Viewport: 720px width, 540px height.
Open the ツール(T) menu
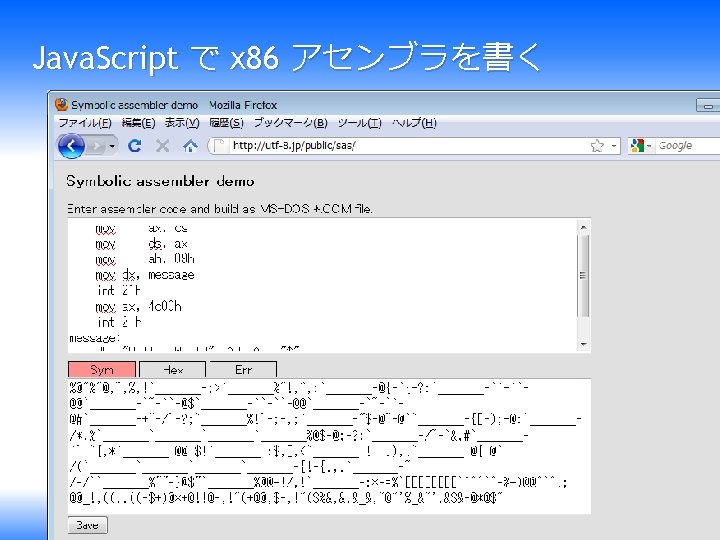[x=360, y=123]
